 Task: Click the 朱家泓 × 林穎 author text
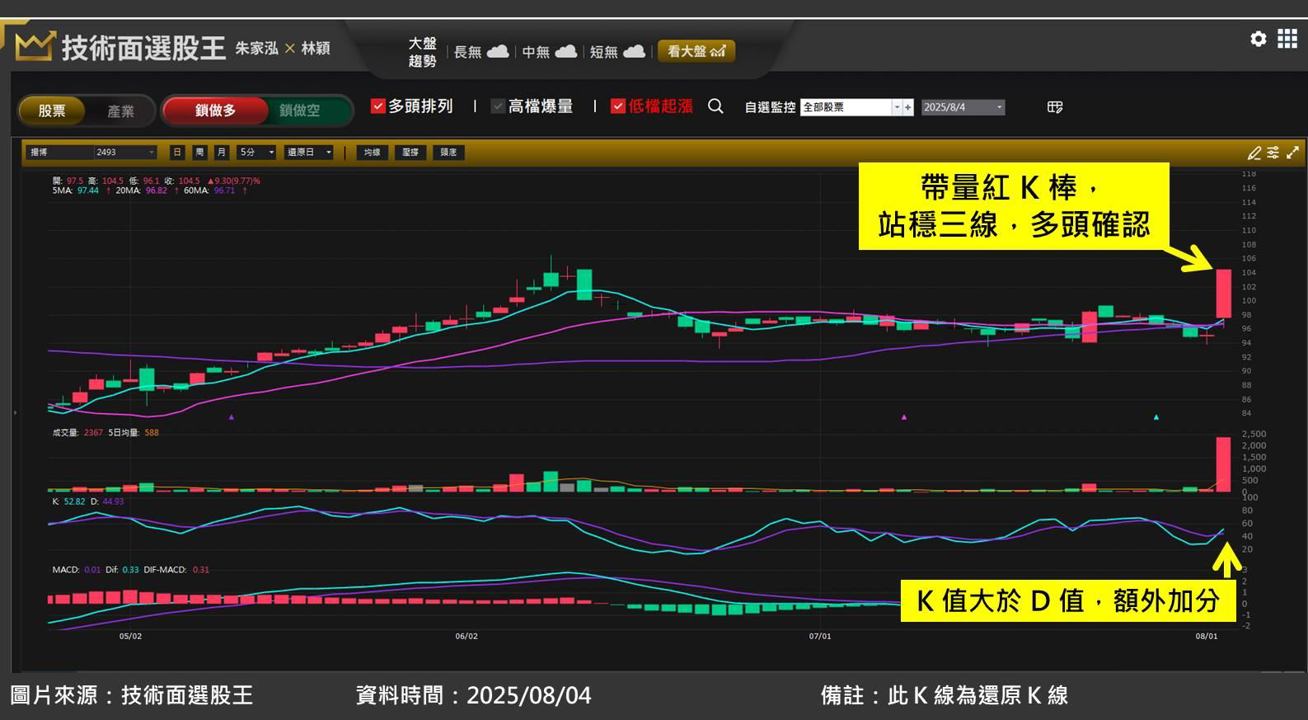pos(283,48)
